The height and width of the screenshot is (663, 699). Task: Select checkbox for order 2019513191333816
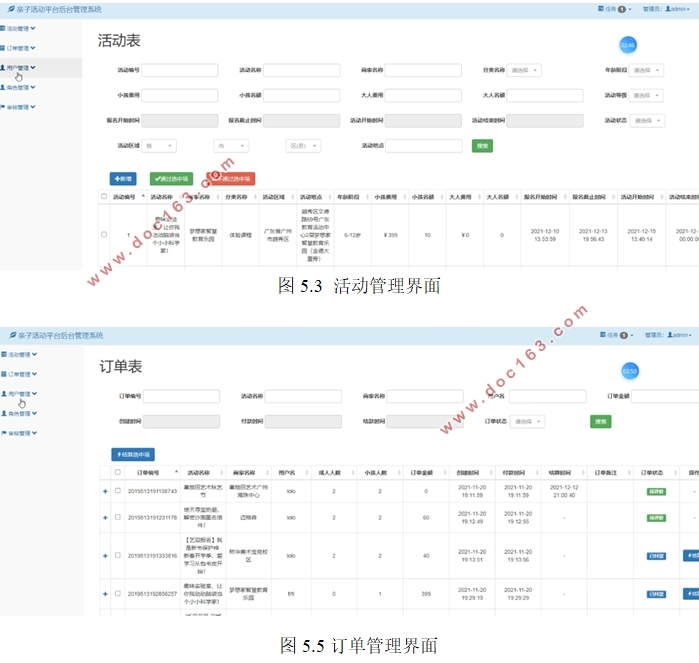coord(118,555)
